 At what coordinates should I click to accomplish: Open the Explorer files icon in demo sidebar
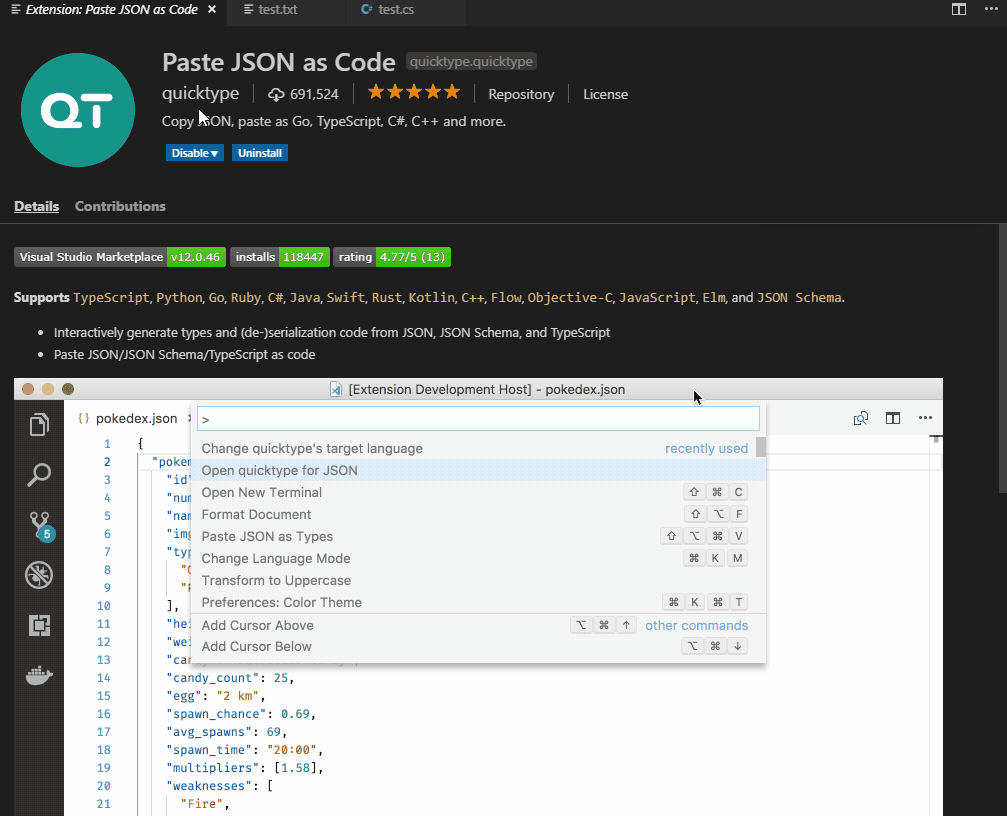[x=39, y=424]
